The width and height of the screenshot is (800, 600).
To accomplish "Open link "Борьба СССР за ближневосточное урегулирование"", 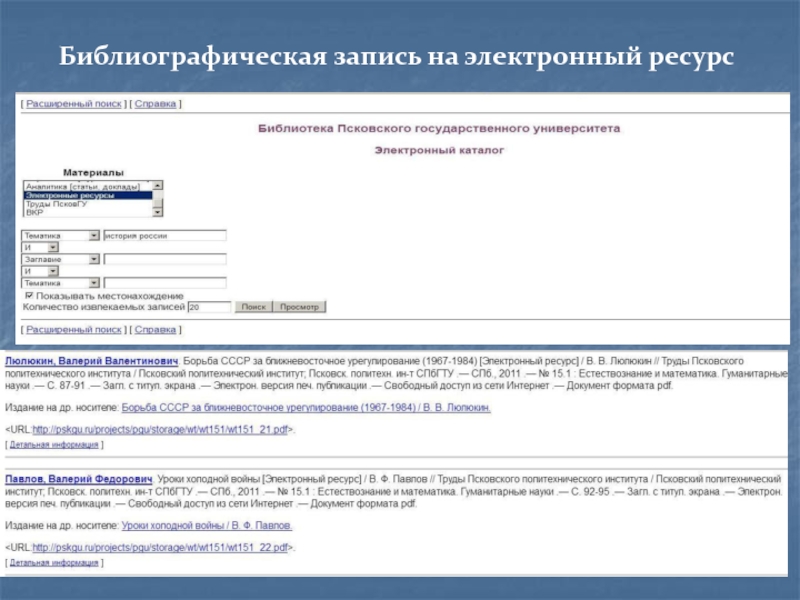I will pos(306,408).
